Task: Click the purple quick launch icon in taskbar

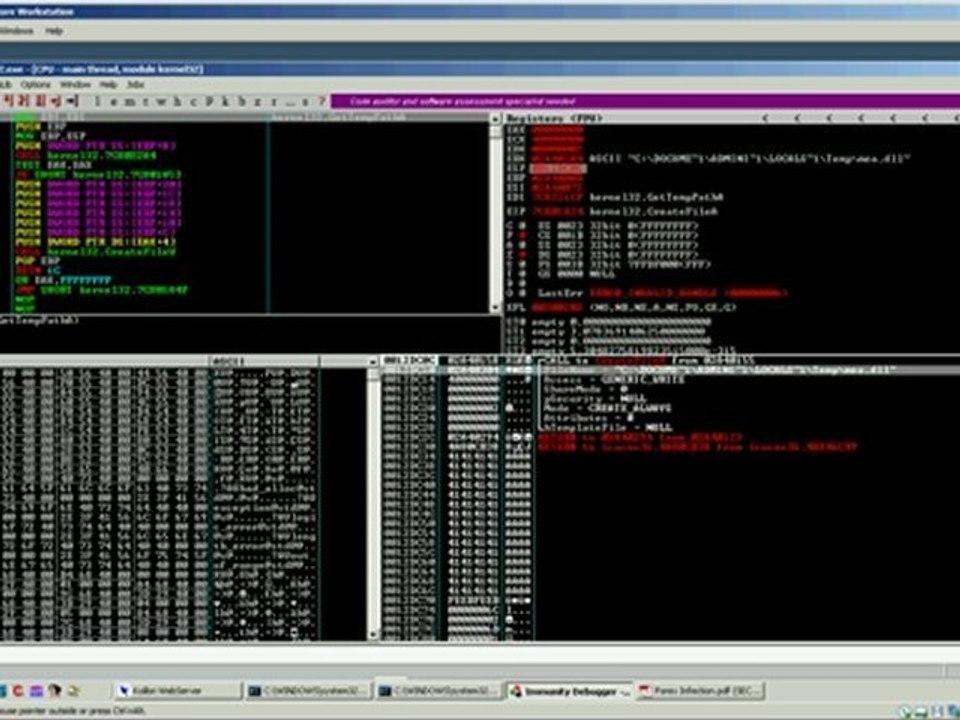Action: (36, 691)
